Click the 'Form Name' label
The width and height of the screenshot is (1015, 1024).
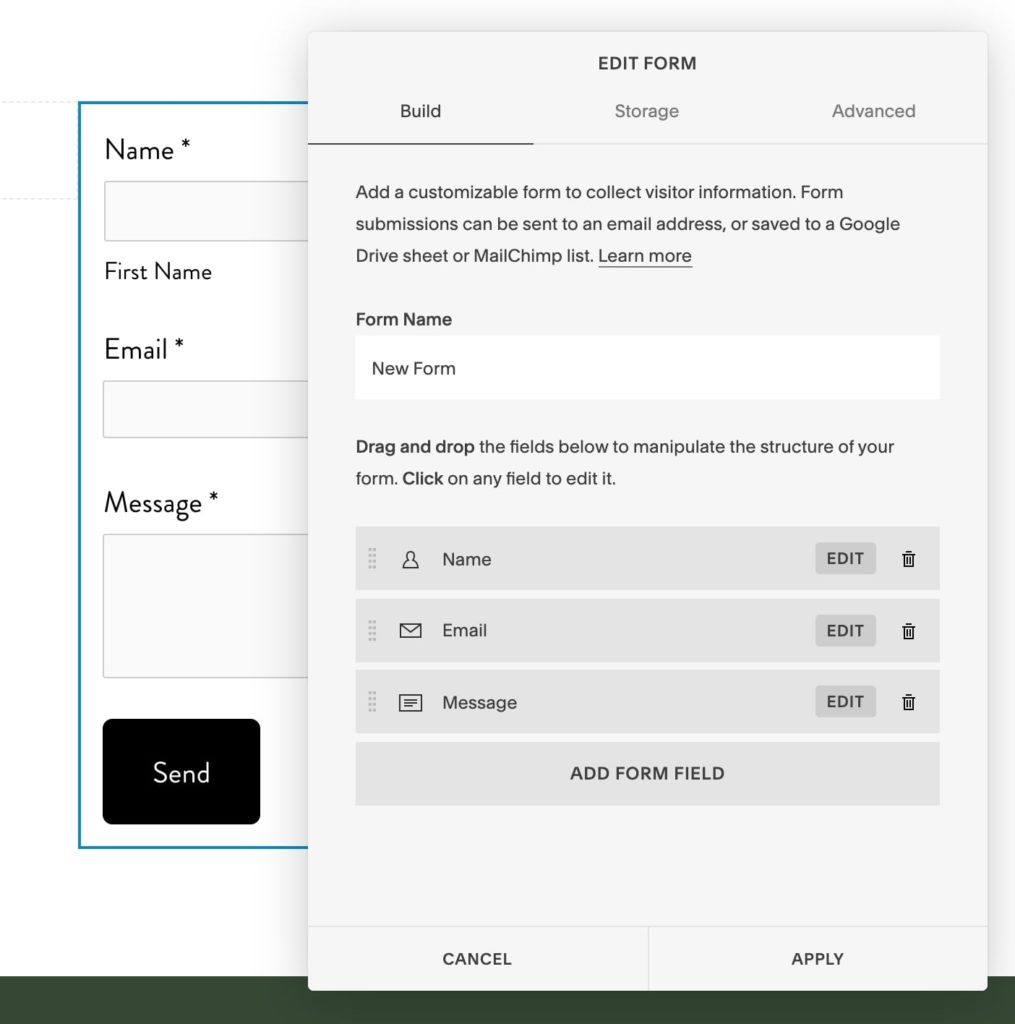tap(404, 319)
